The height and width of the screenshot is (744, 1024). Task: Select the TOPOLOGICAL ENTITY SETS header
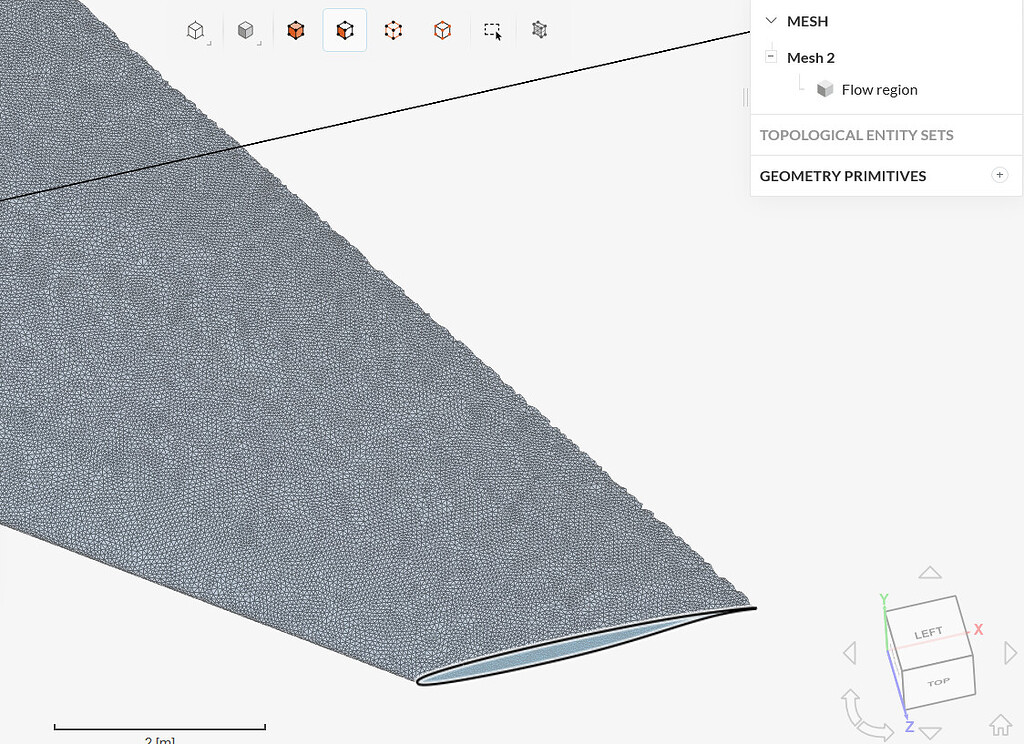[857, 135]
